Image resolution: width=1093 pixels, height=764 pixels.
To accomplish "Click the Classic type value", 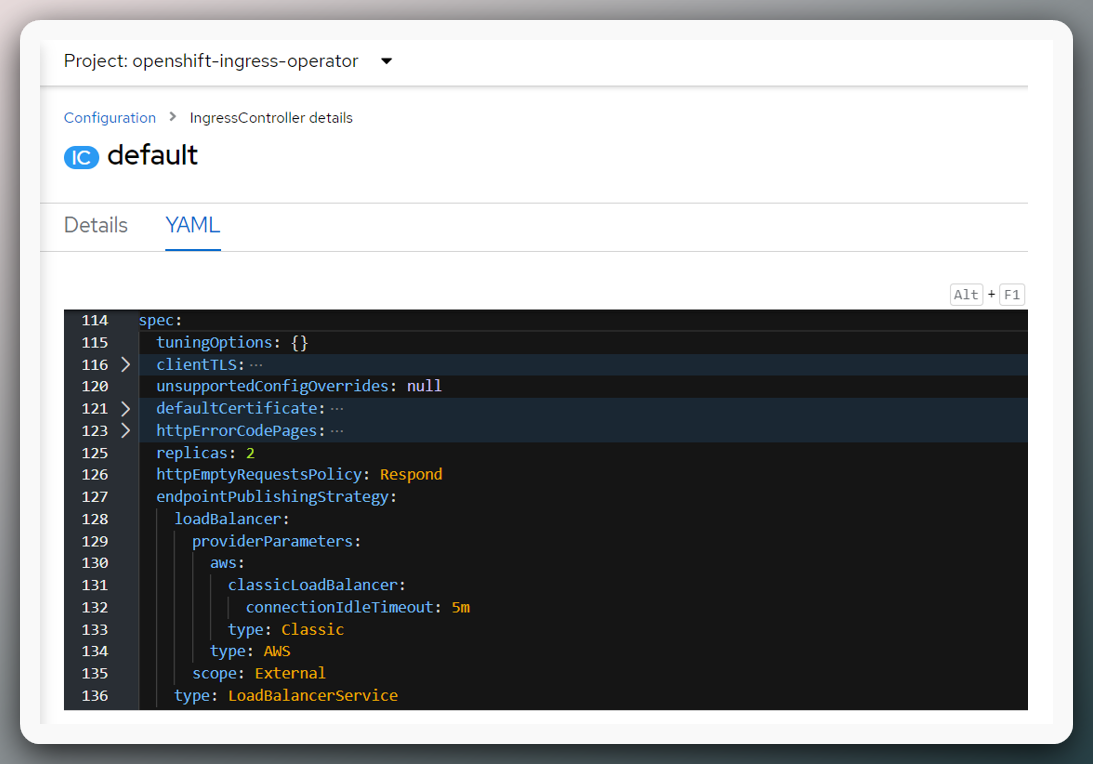I will coord(313,630).
